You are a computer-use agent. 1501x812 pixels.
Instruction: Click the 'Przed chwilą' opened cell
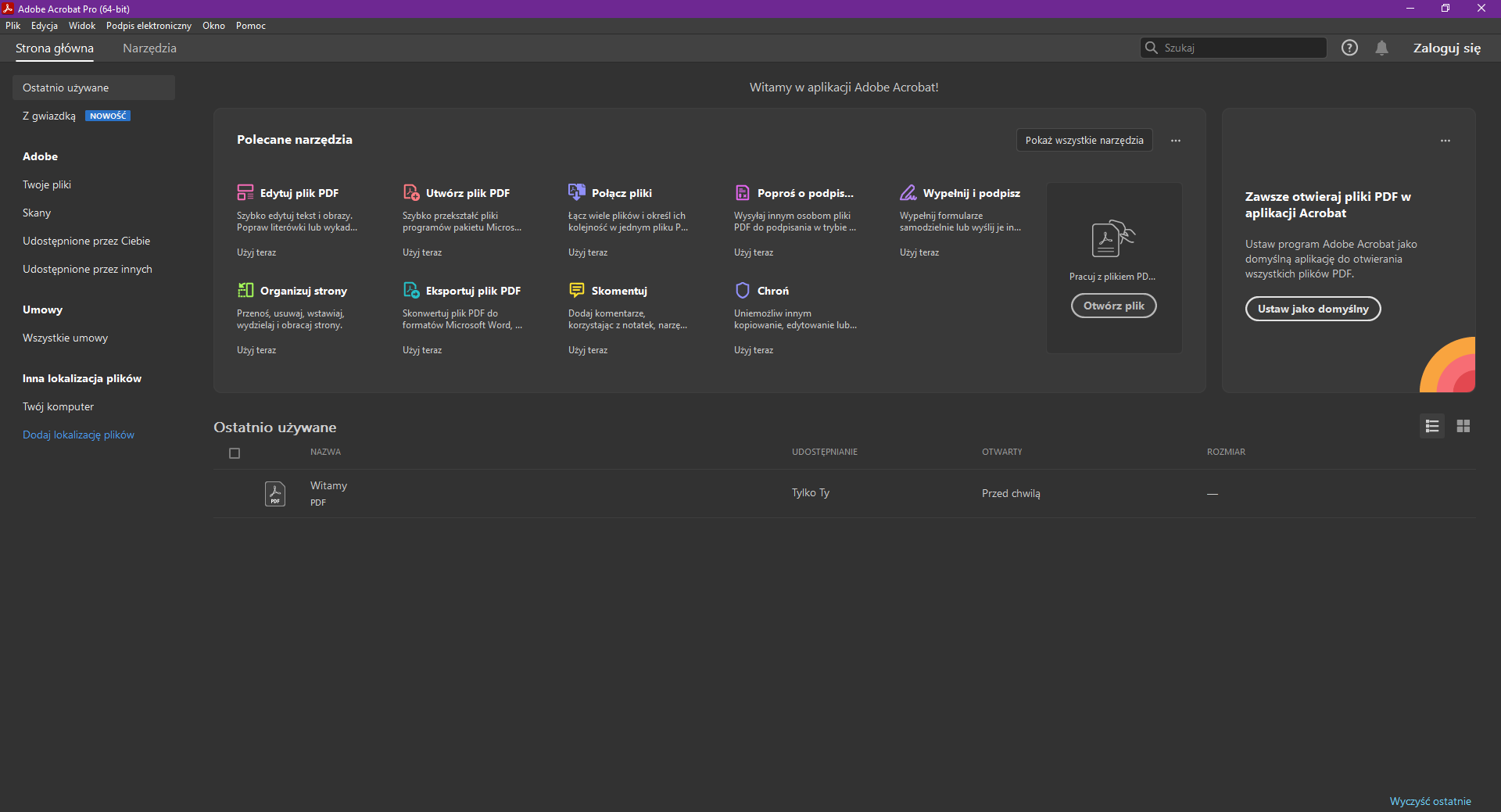pyautogui.click(x=1011, y=493)
